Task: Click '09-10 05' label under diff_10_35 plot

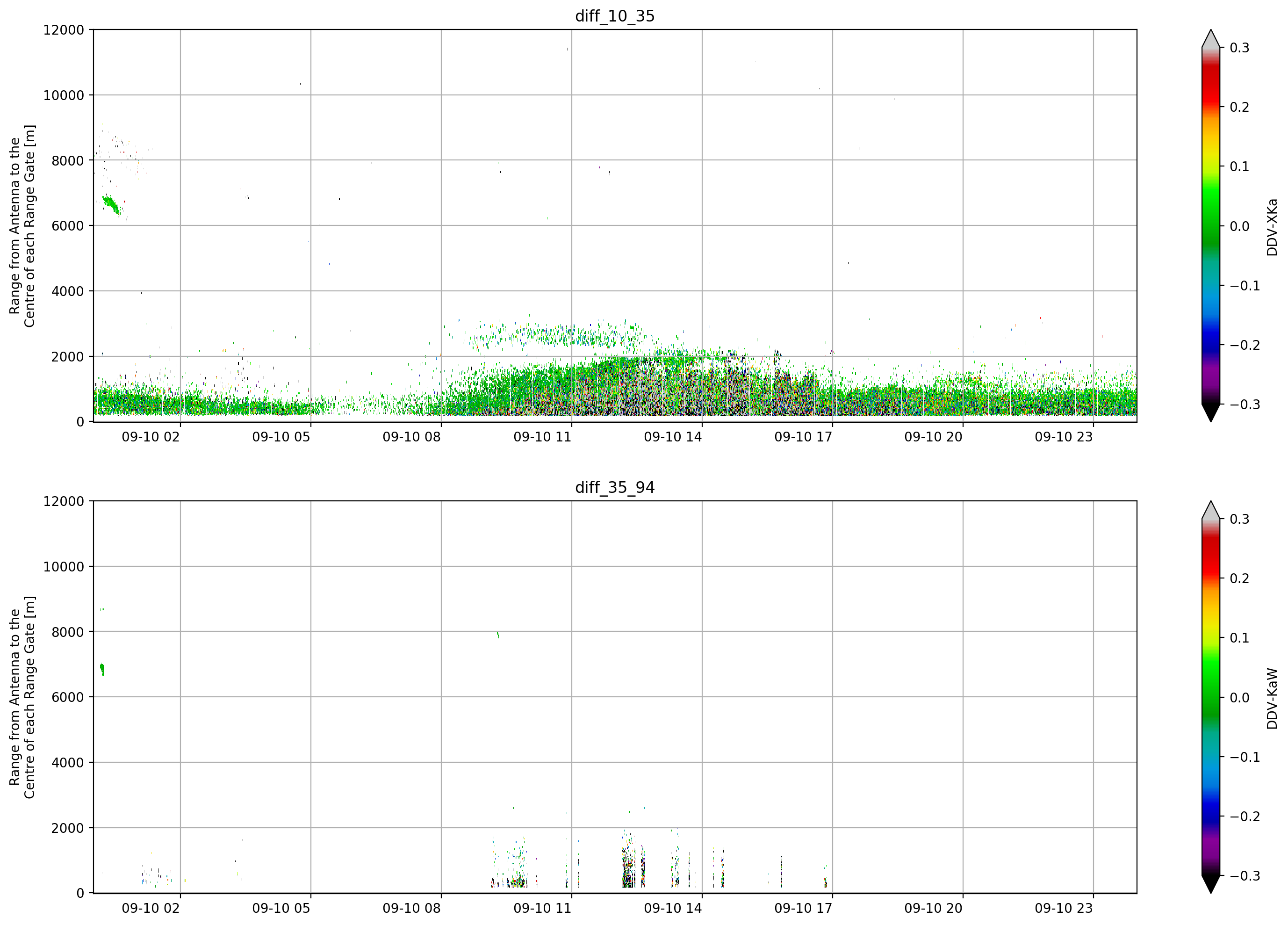Action: (281, 437)
